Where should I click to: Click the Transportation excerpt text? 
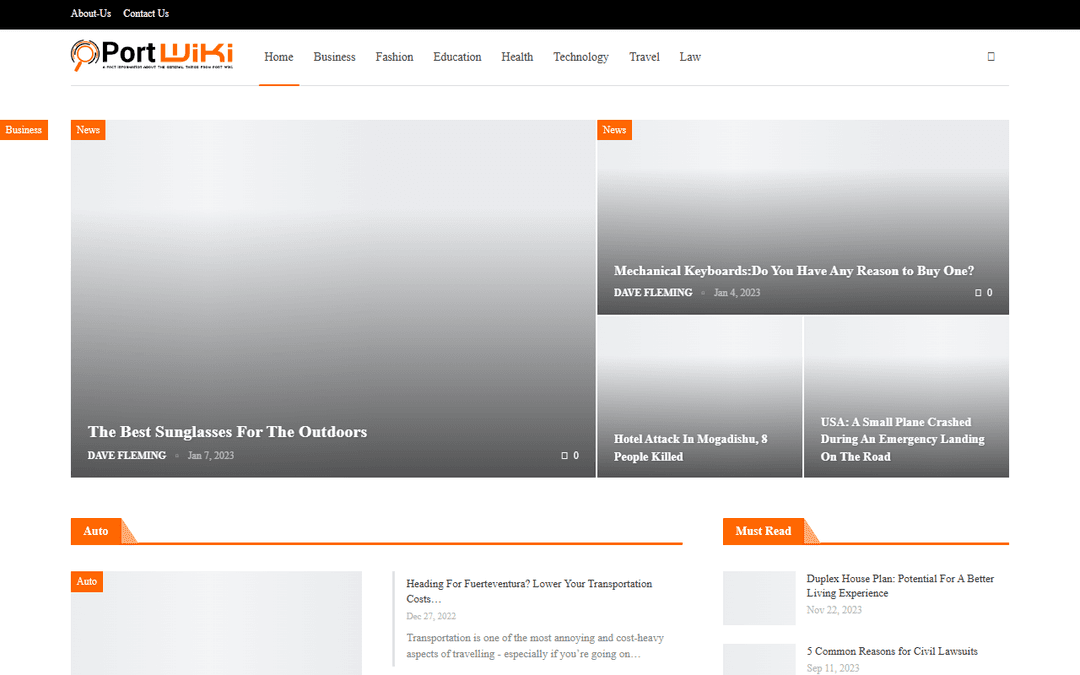(535, 646)
